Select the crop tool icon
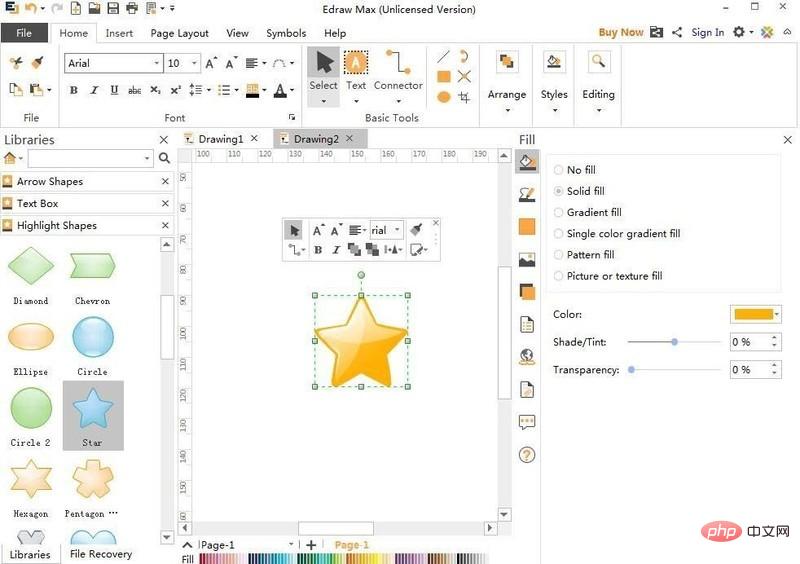The height and width of the screenshot is (564, 800). pyautogui.click(x=464, y=96)
